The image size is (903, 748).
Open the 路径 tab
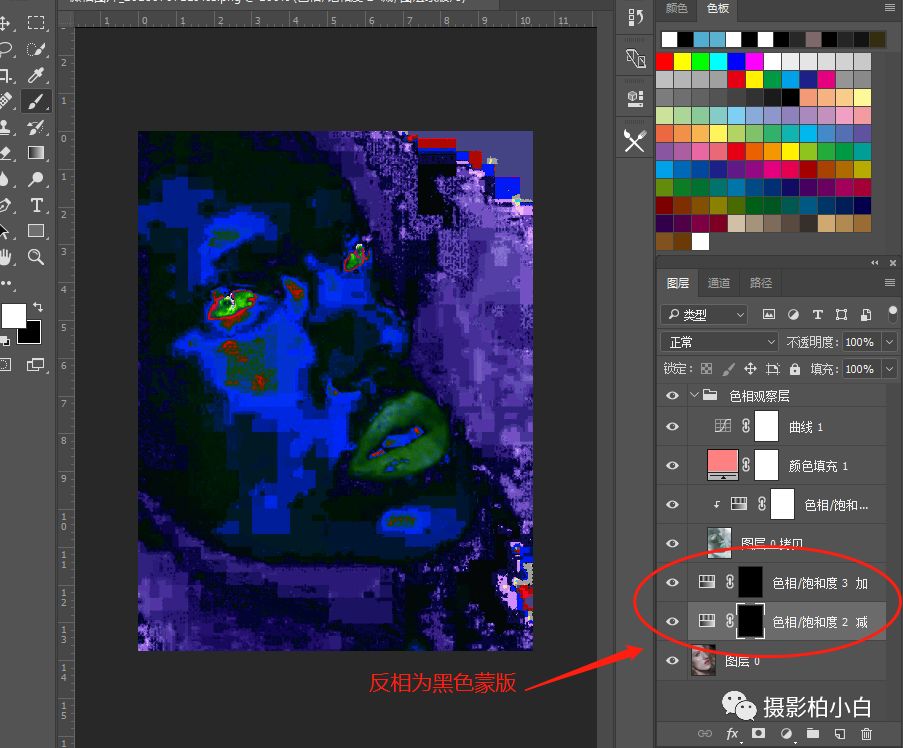click(x=760, y=283)
